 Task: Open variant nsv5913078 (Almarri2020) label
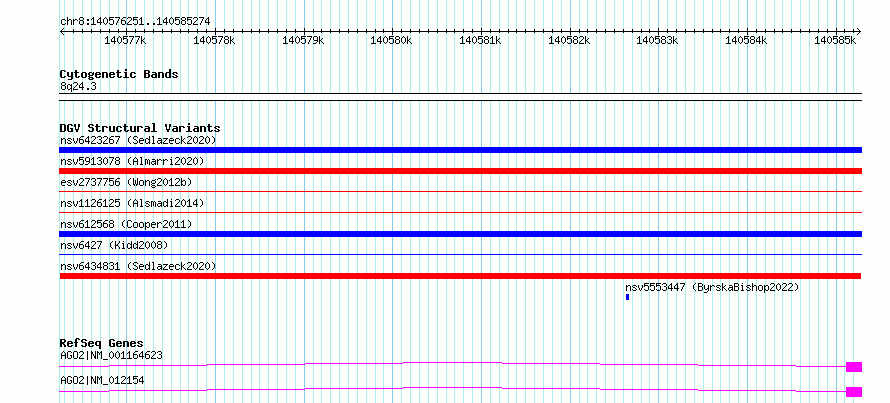132,161
